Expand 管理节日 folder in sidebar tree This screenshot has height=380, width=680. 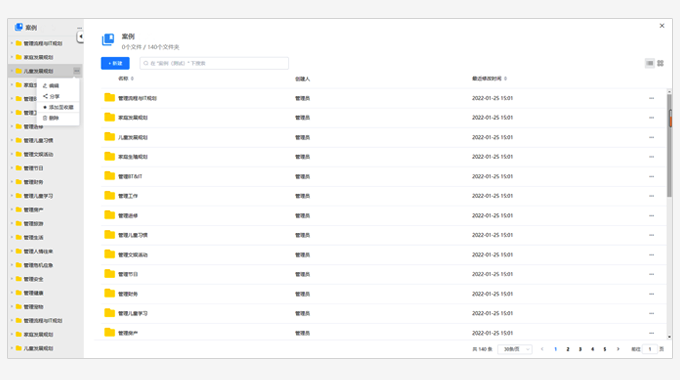click(x=12, y=168)
